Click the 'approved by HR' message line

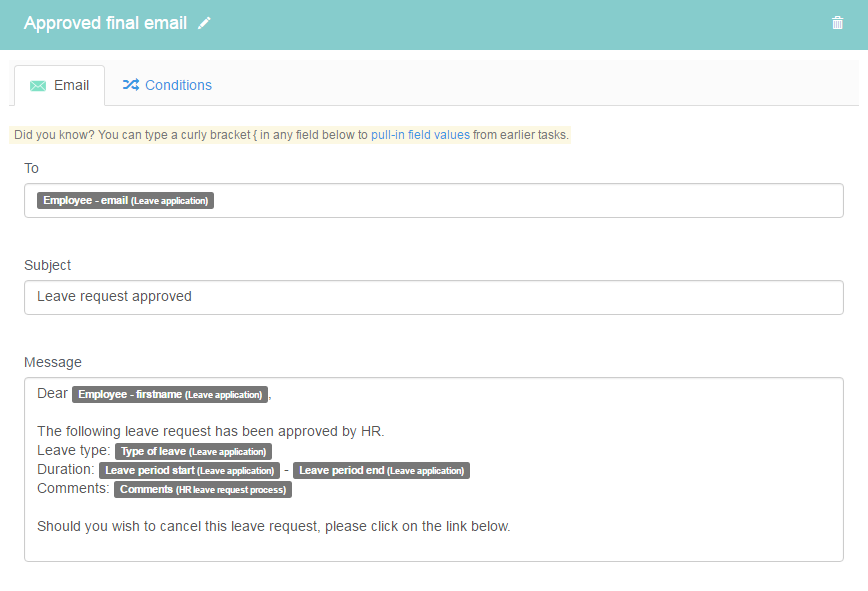[210, 431]
